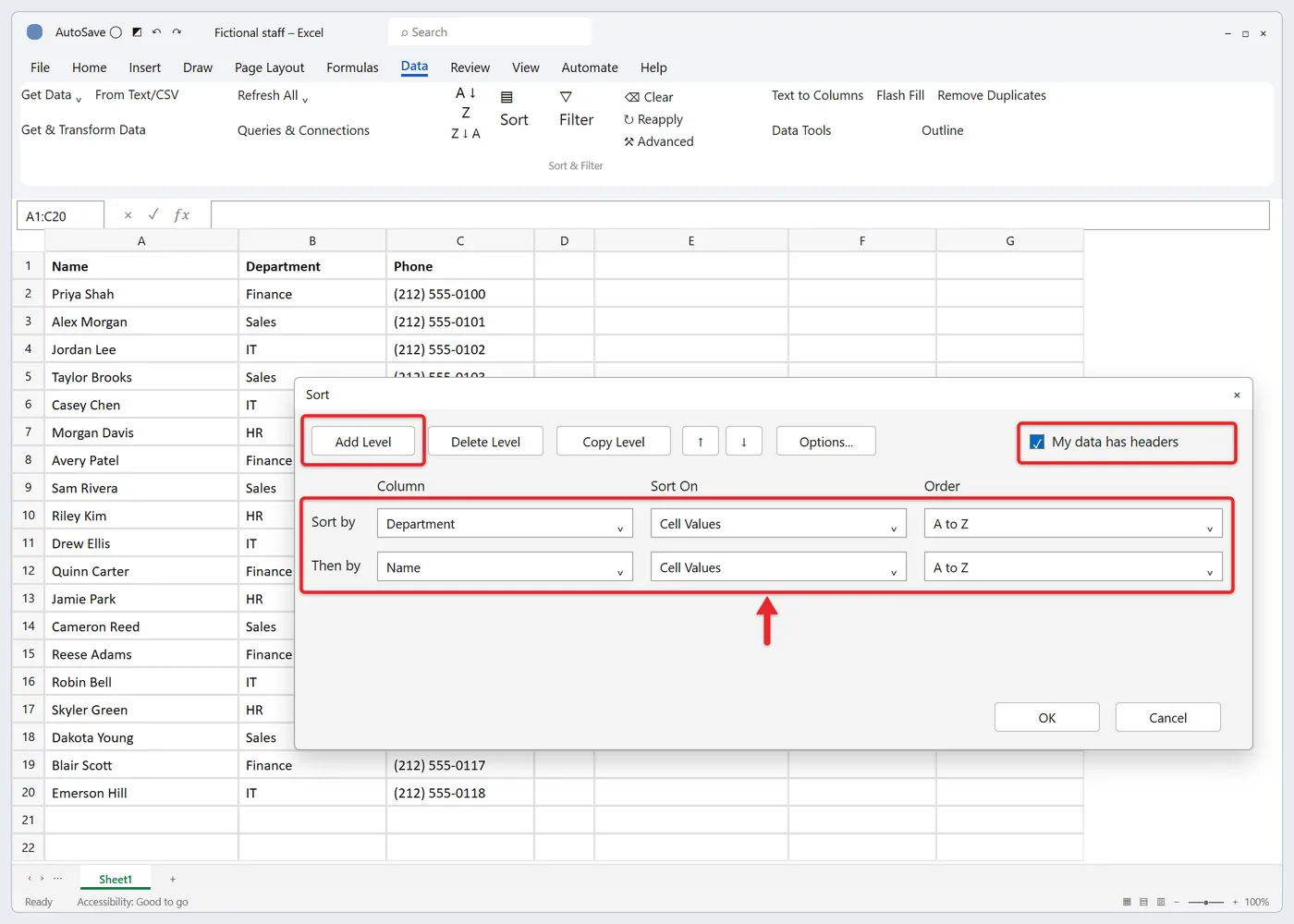Open the File menu
Viewport: 1294px width, 924px height.
[40, 67]
